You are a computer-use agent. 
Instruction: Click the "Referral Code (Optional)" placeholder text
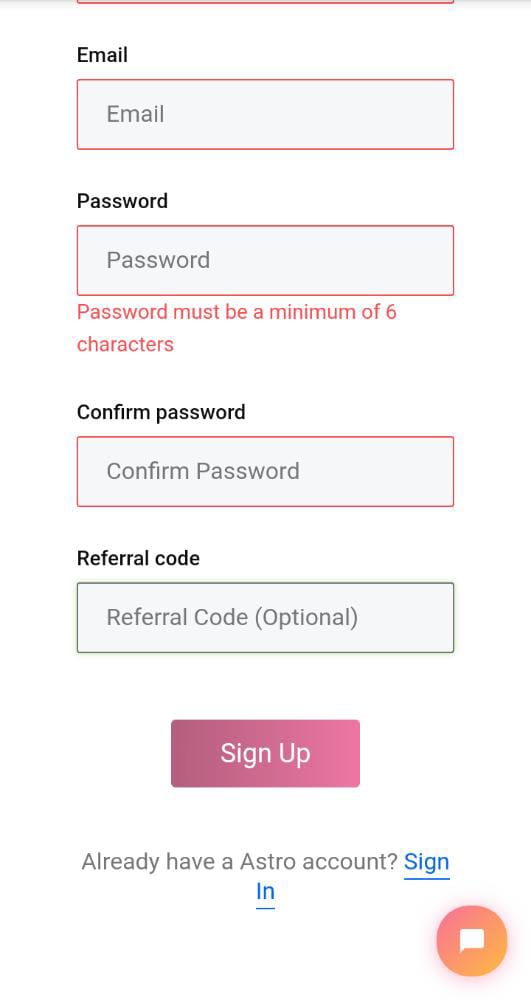[x=232, y=617]
